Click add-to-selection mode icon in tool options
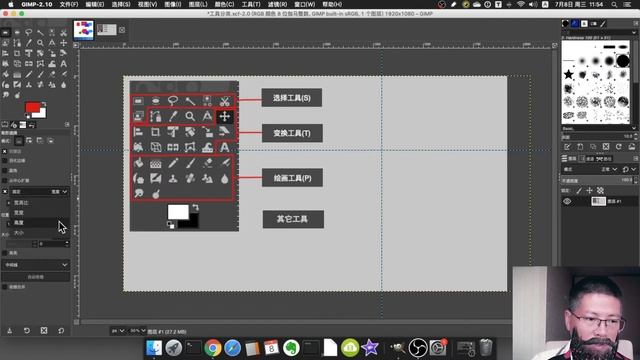The width and height of the screenshot is (640, 360). [x=29, y=141]
